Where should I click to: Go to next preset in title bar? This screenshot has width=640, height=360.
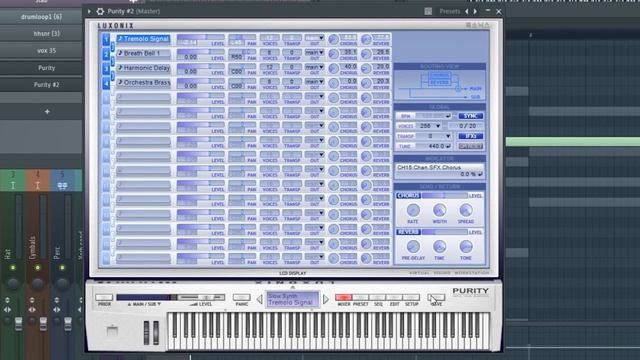pos(475,11)
